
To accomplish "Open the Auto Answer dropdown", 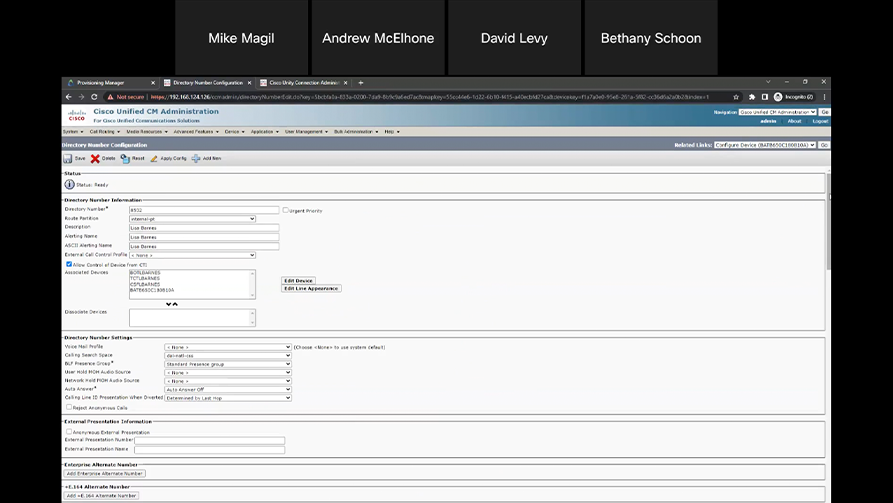I will (x=228, y=390).
